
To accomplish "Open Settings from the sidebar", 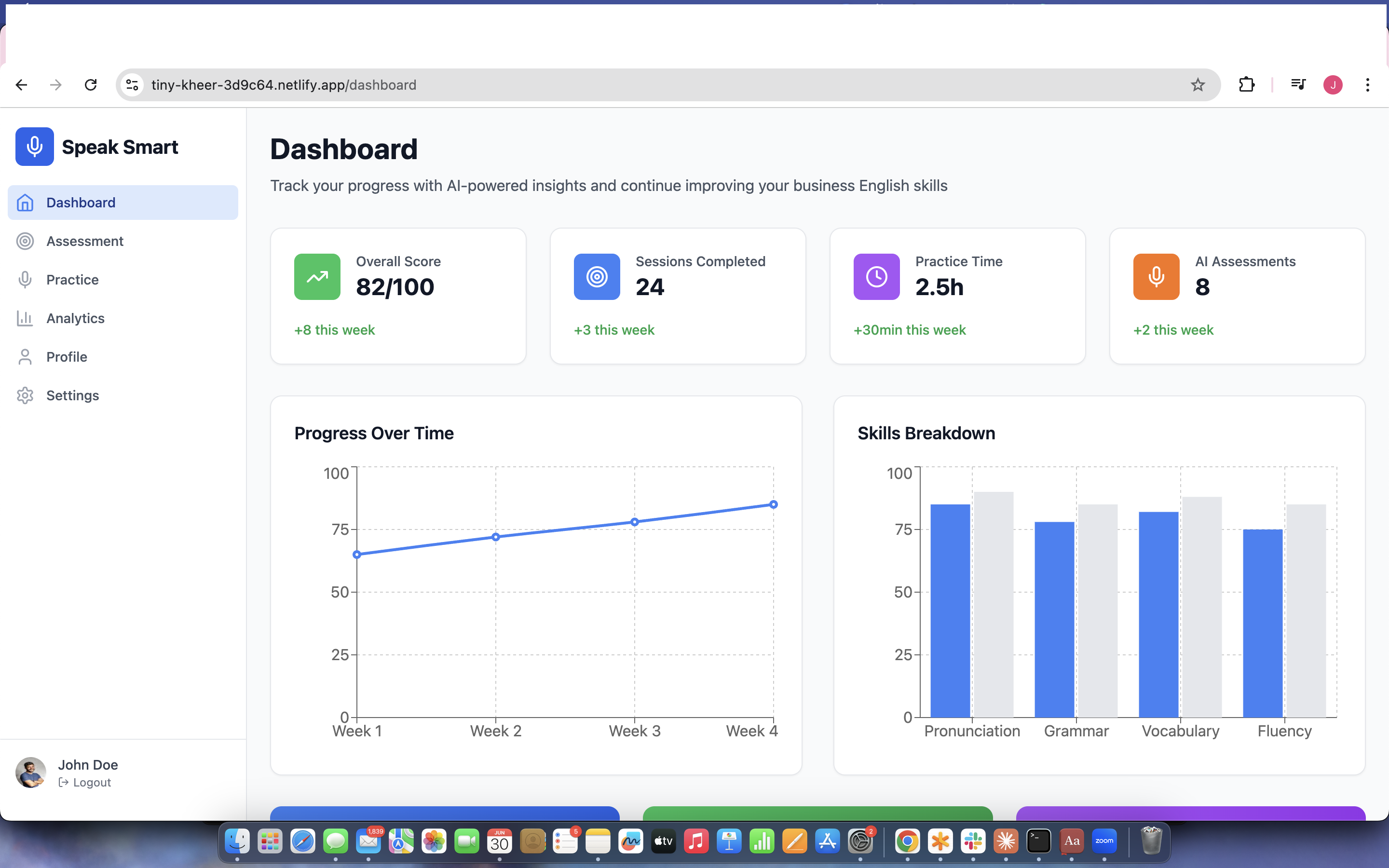I will coord(72,395).
